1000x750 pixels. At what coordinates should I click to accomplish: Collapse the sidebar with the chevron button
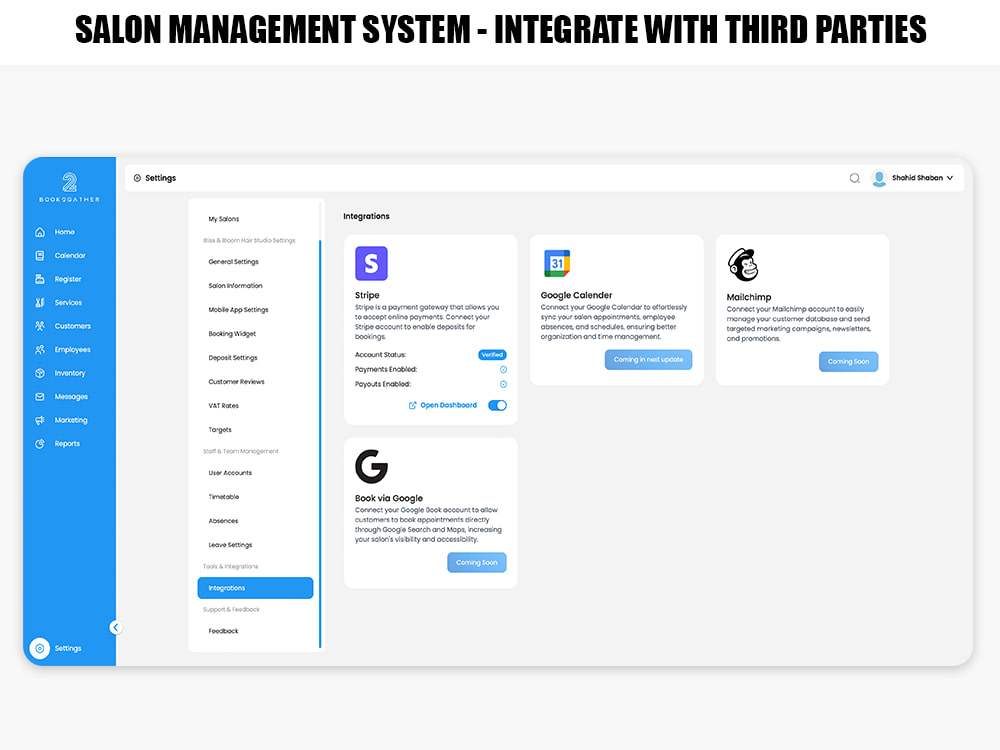click(x=115, y=628)
